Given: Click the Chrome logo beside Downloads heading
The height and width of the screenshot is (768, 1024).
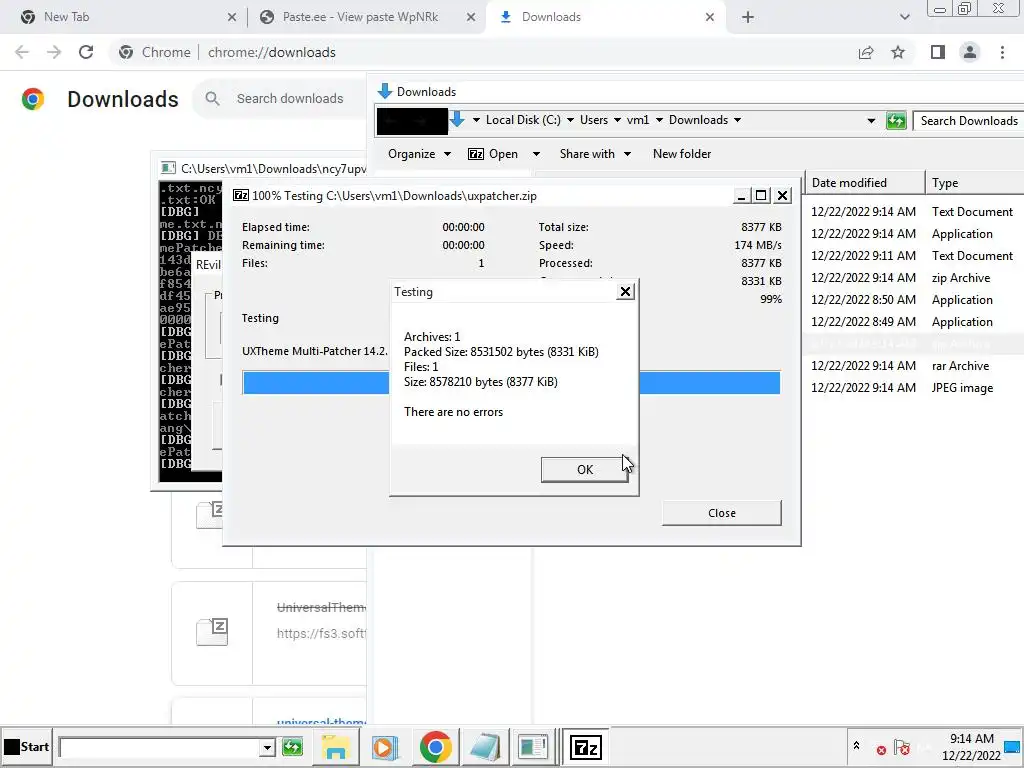Looking at the screenshot, I should pos(33,99).
